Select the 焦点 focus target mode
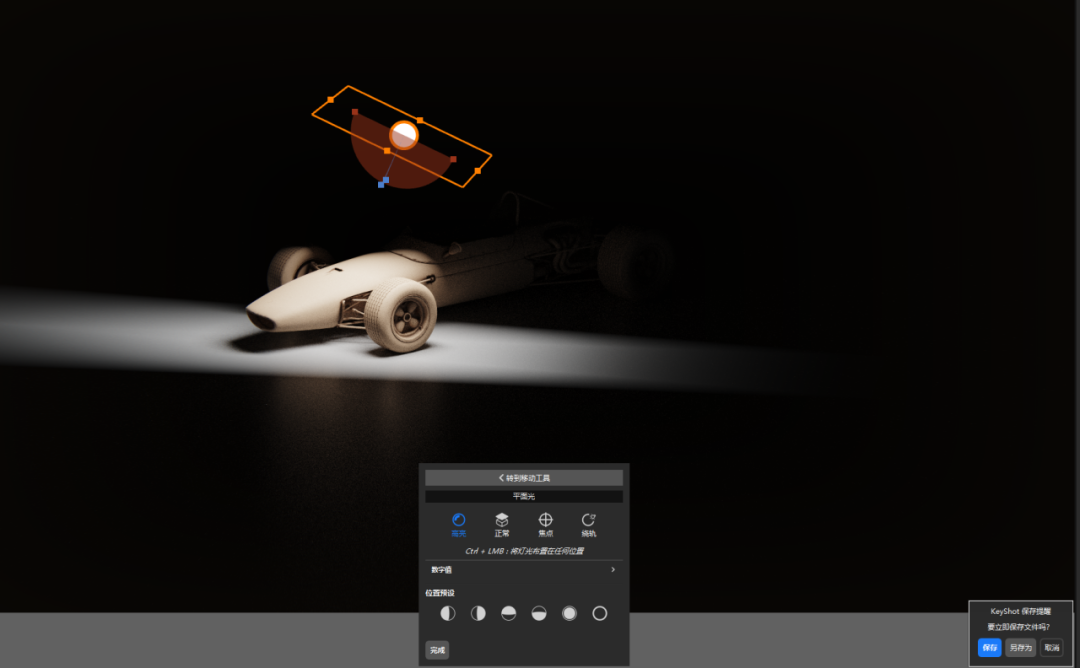 tap(545, 525)
